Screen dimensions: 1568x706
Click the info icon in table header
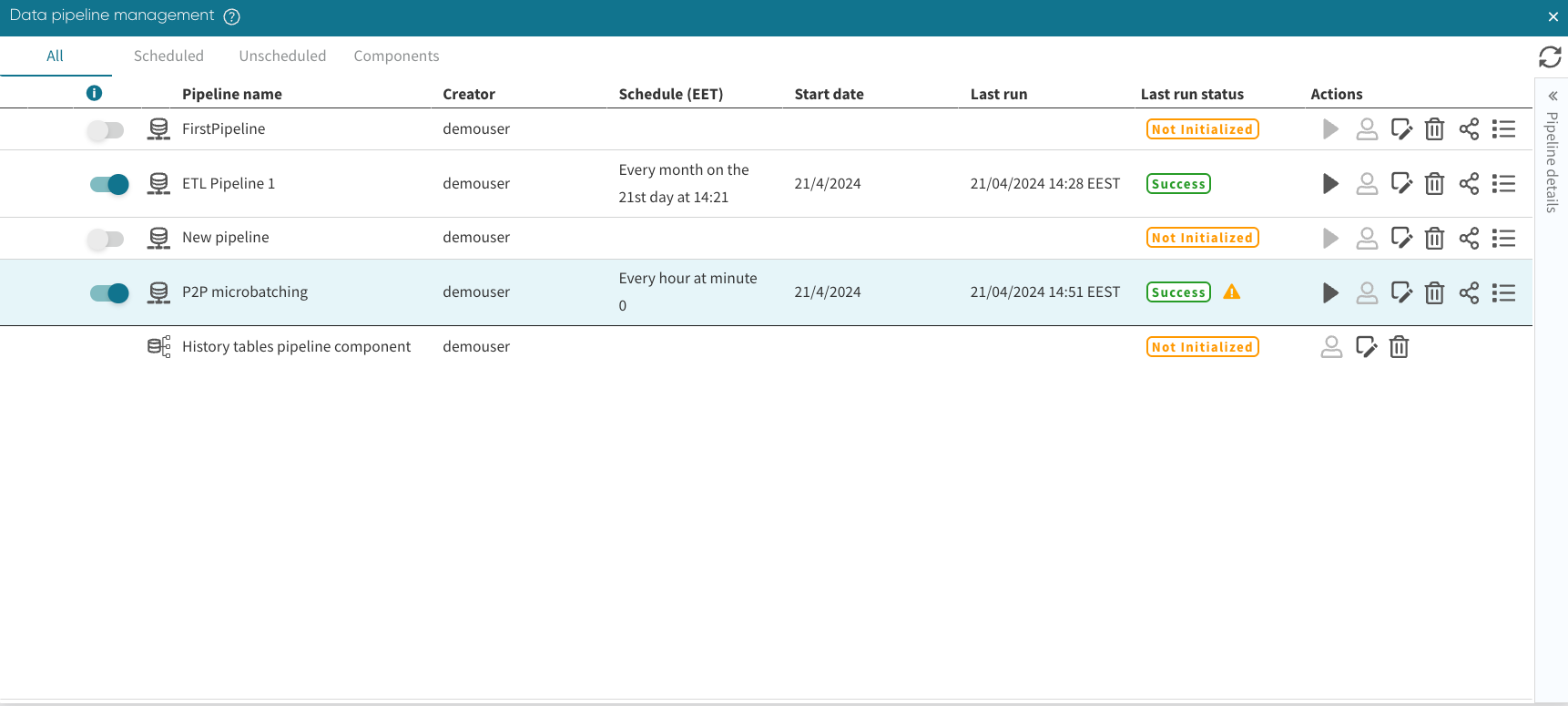coord(94,93)
